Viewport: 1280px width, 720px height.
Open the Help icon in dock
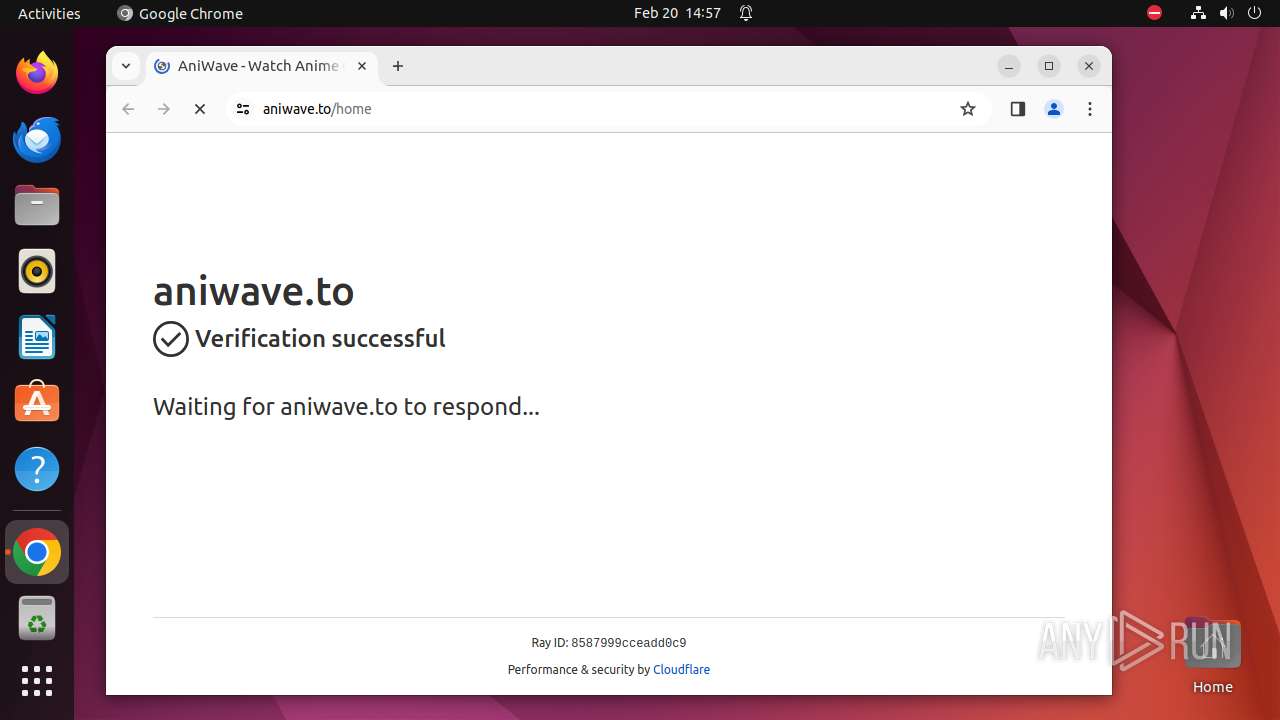pos(37,469)
